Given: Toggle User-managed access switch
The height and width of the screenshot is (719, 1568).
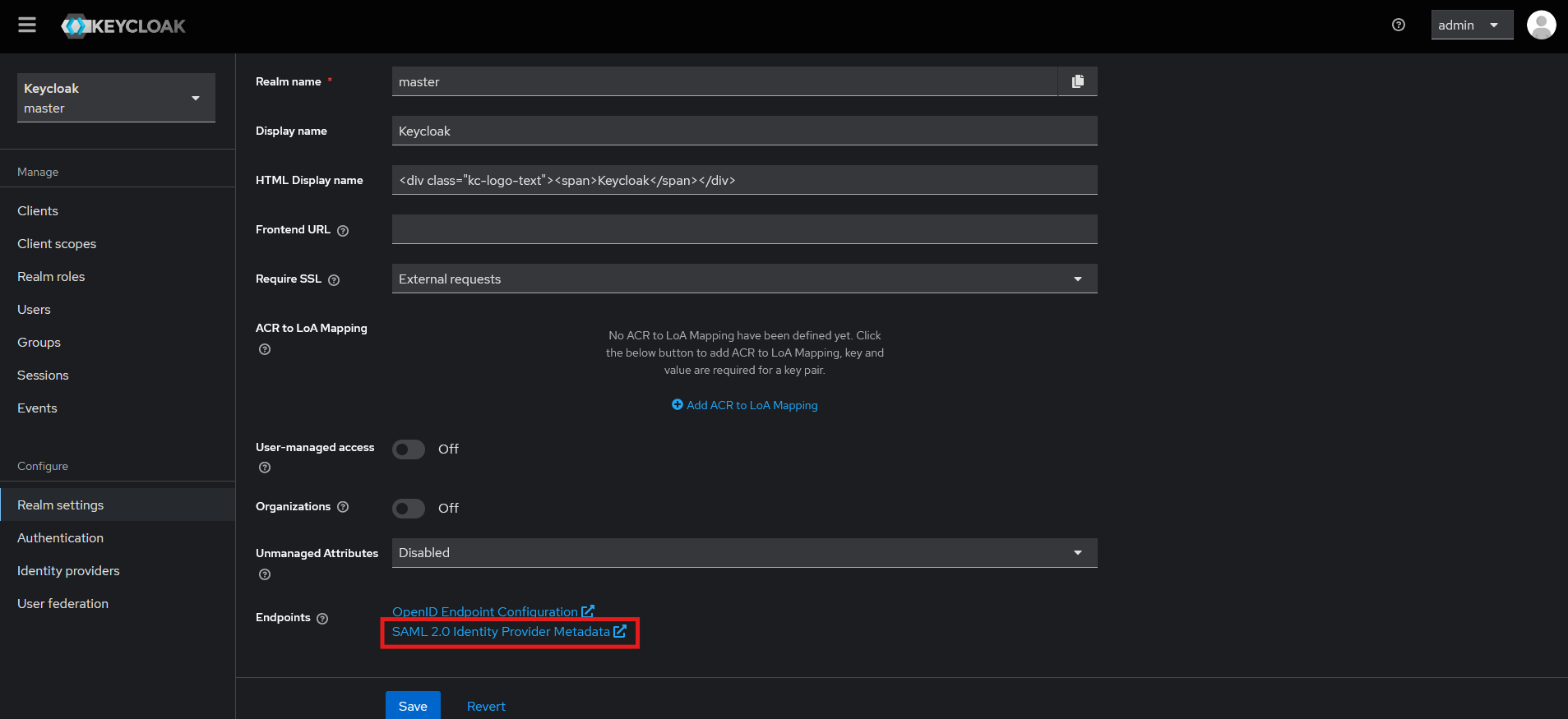Looking at the screenshot, I should pos(409,449).
